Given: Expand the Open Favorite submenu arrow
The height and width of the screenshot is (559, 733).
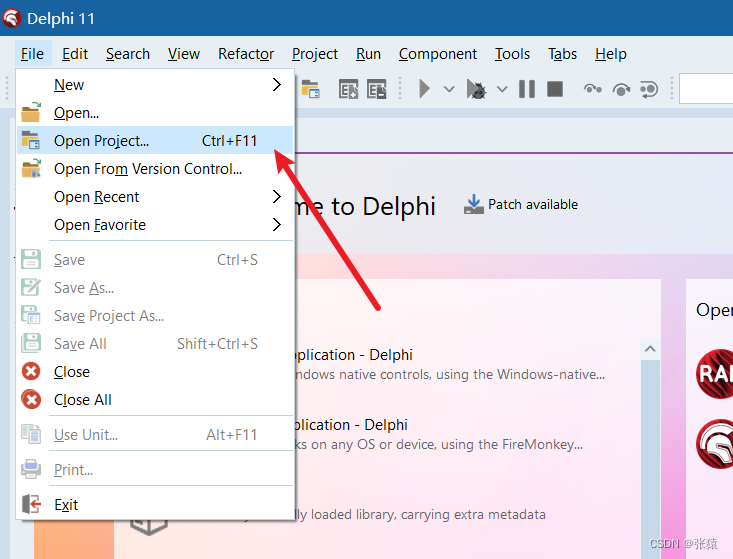Looking at the screenshot, I should [x=277, y=225].
